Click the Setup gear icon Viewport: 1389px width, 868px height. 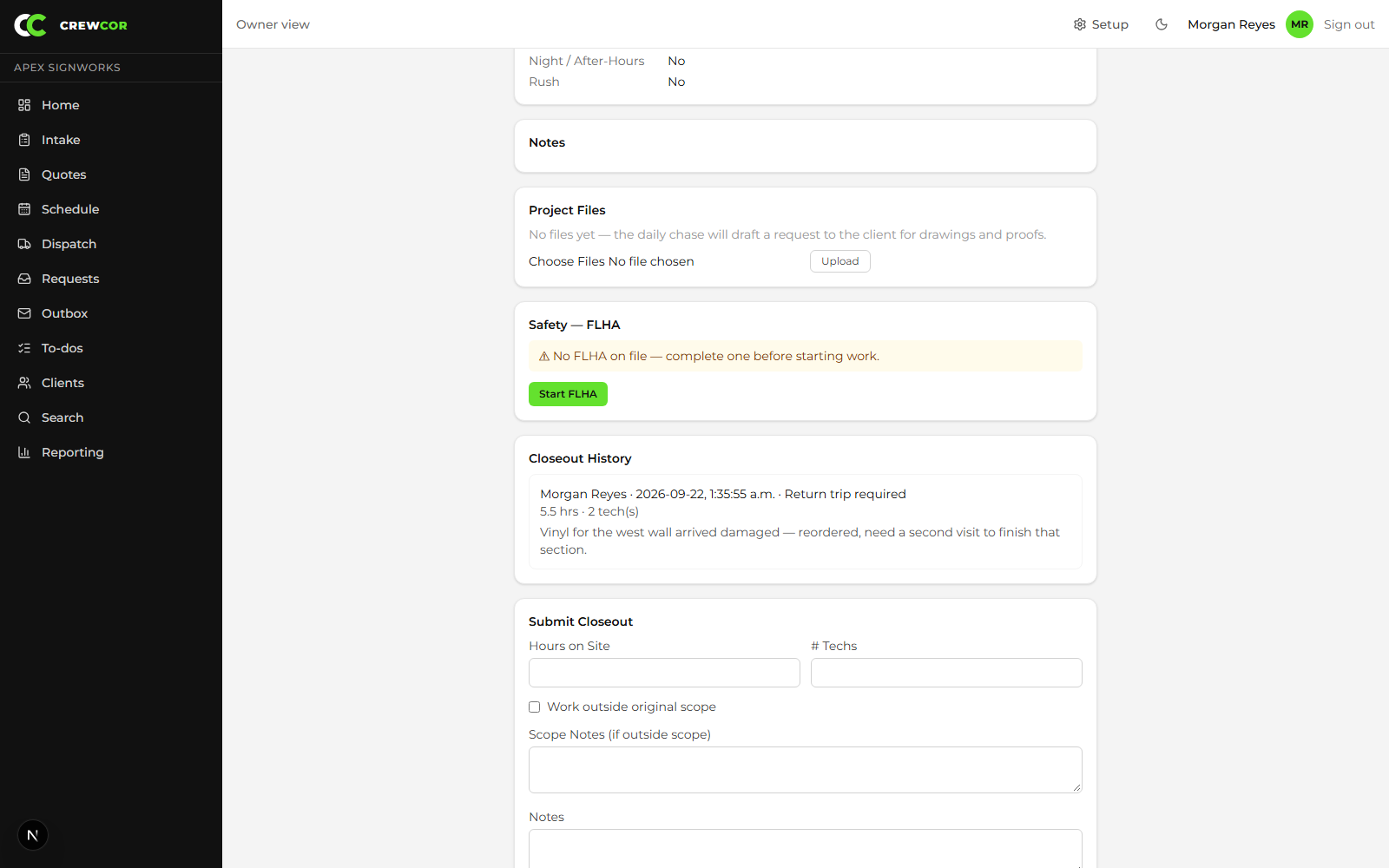click(1080, 24)
